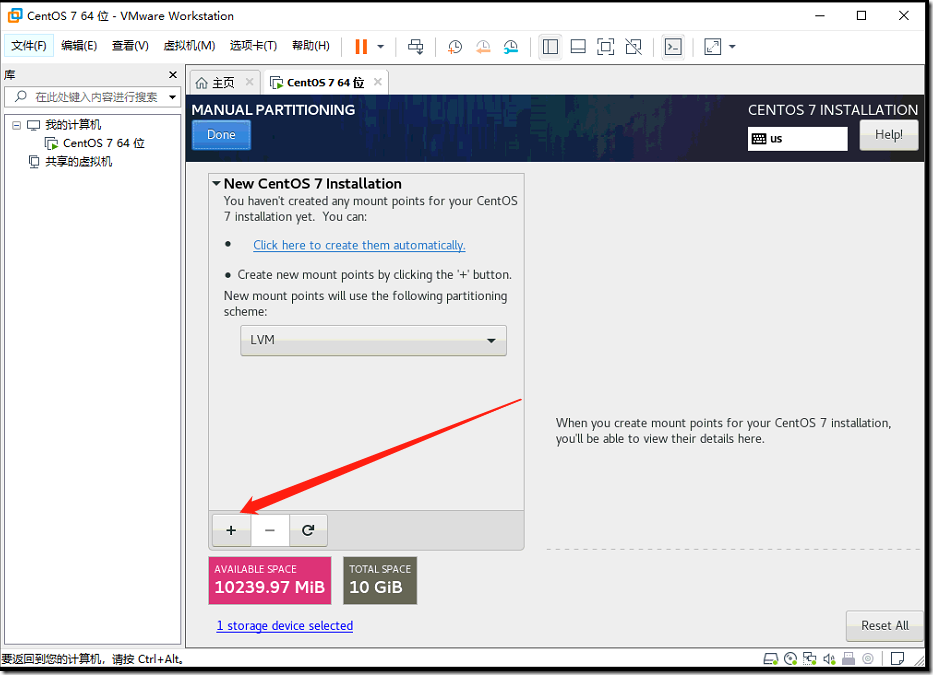The width and height of the screenshot is (933, 675).
Task: Open the 文件(F) menu
Action: click(29, 46)
